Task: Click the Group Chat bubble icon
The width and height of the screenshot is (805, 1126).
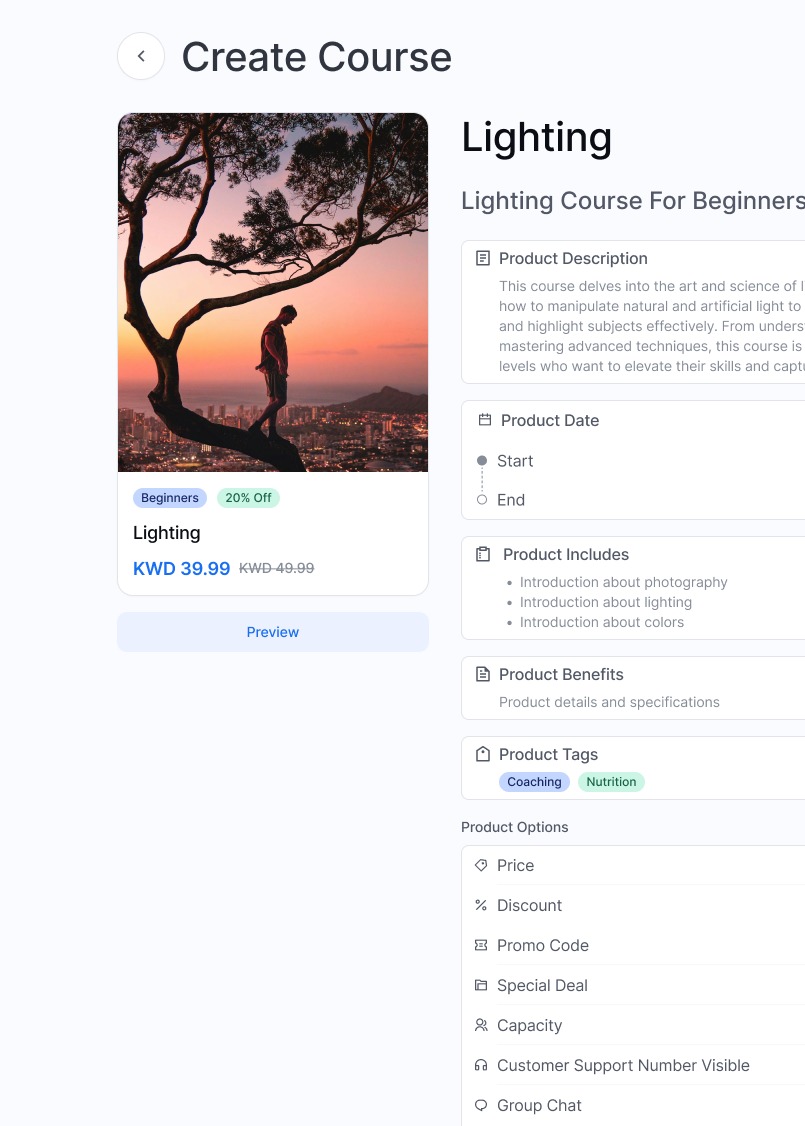Action: [x=481, y=1106]
